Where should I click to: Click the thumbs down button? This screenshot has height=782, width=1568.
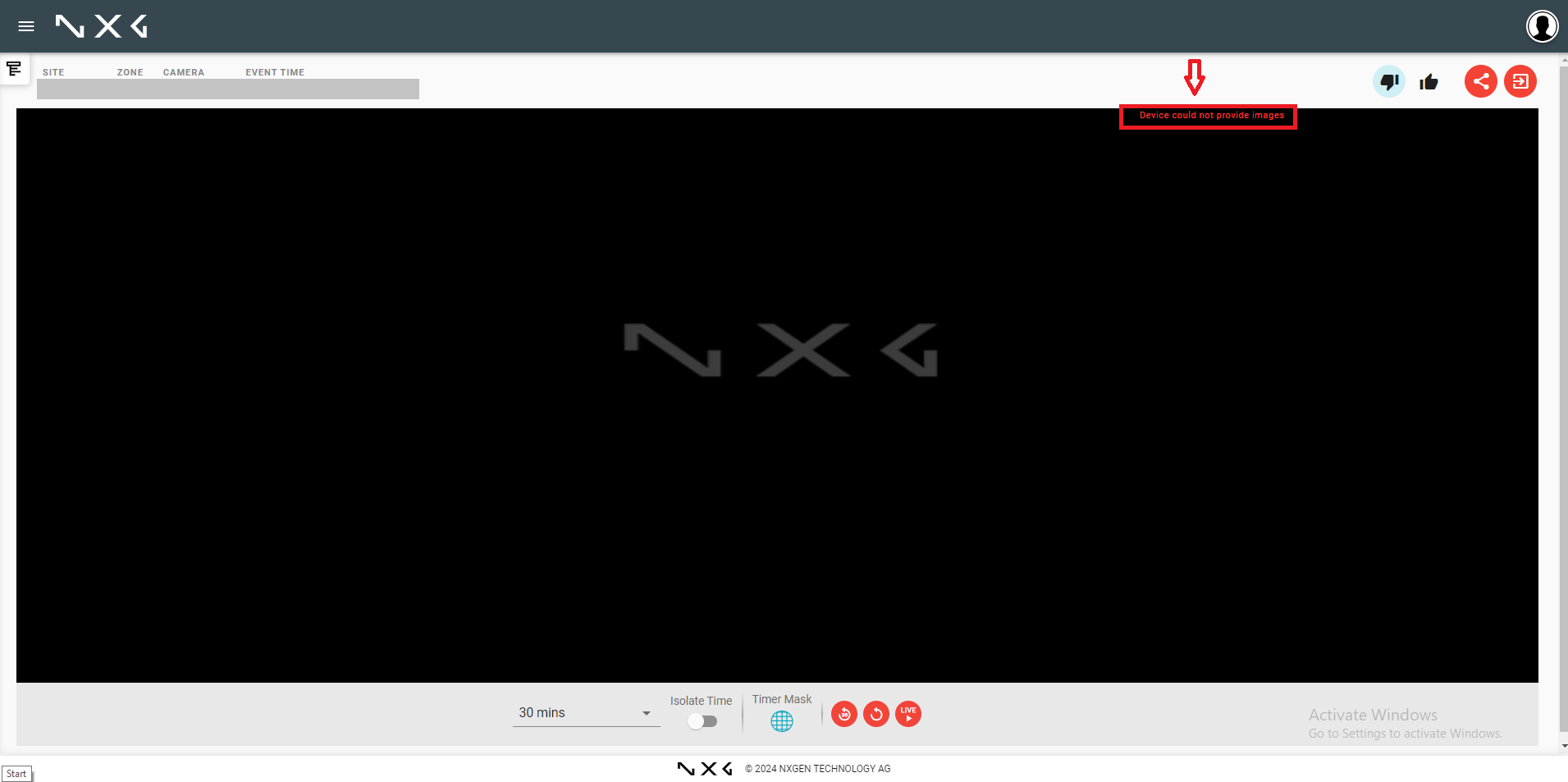pos(1389,81)
